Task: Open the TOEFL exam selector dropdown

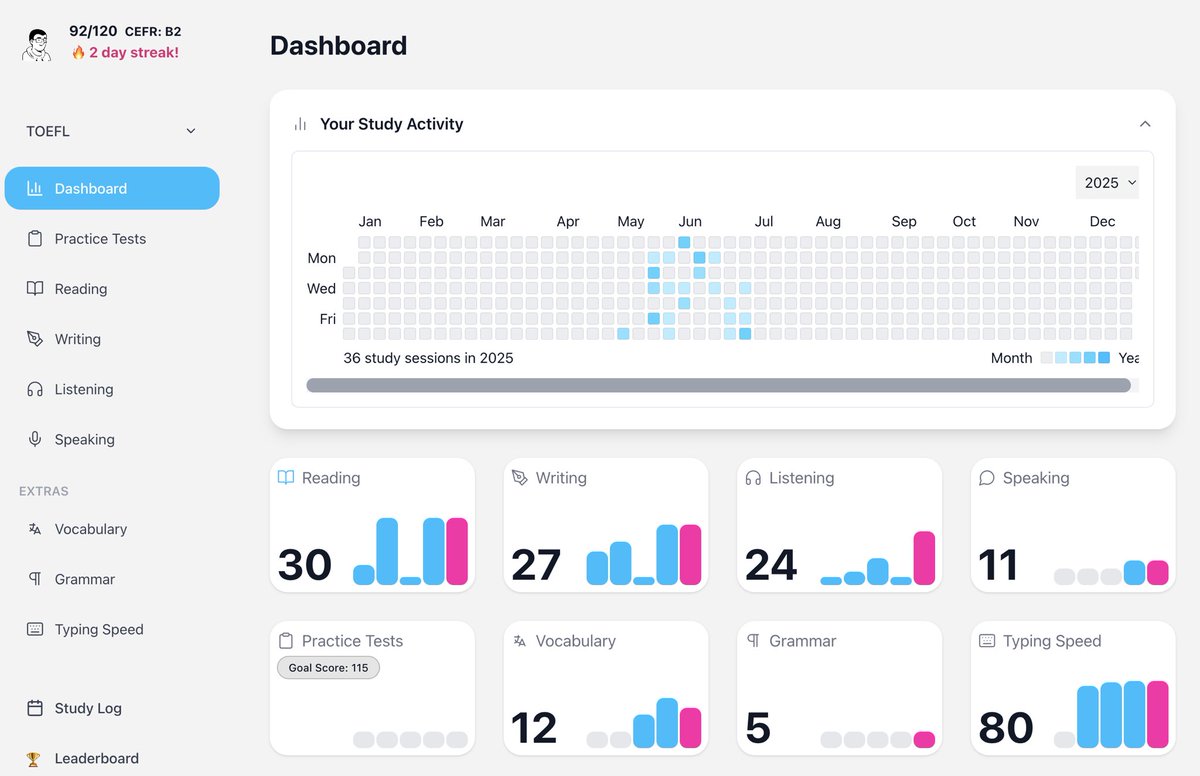Action: click(111, 131)
